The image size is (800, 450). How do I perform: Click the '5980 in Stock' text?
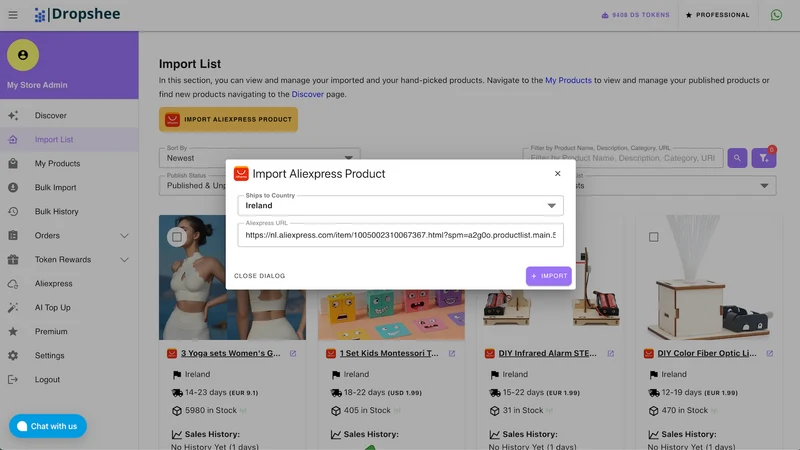(x=211, y=410)
